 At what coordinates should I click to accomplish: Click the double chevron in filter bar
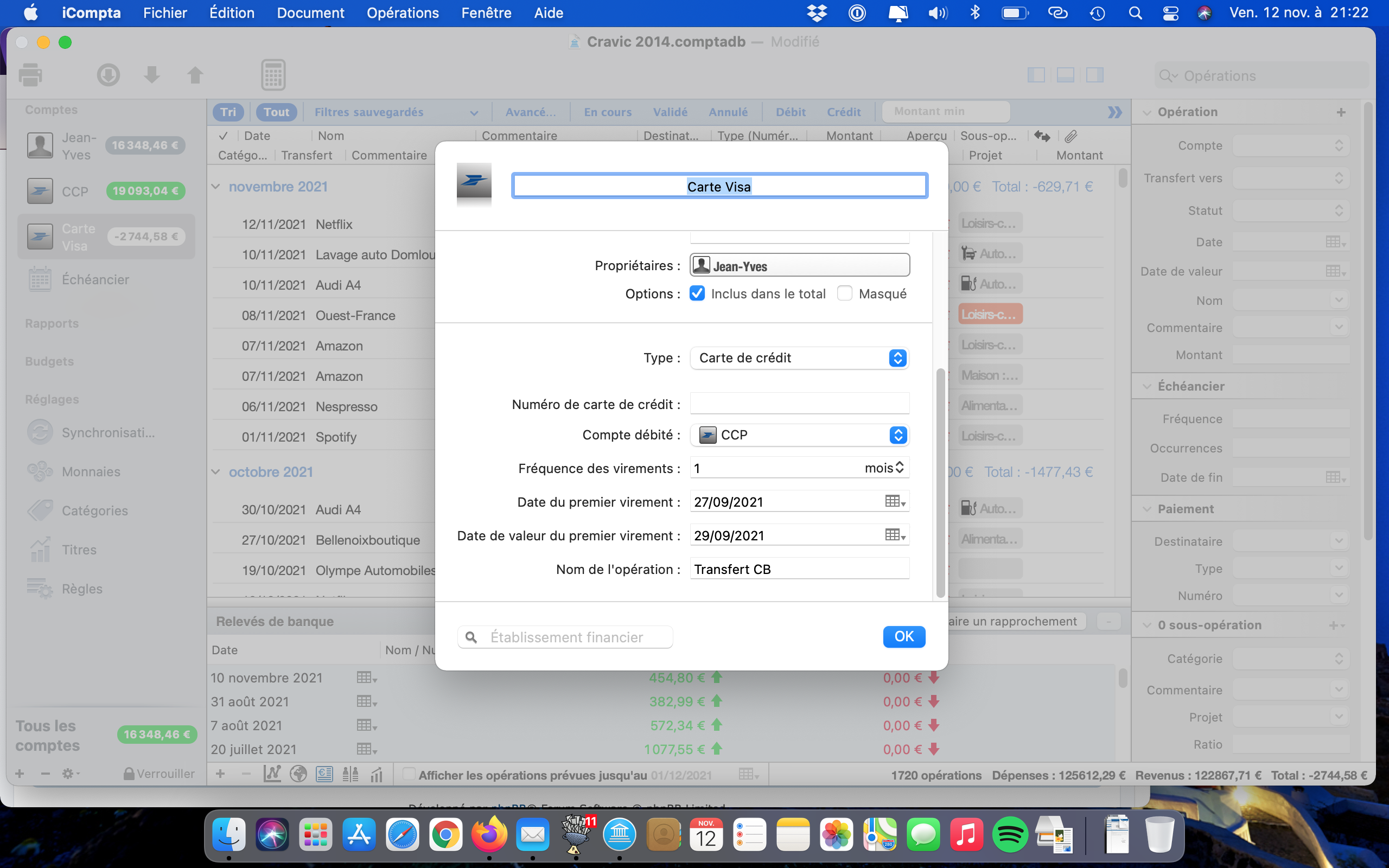point(1114,112)
